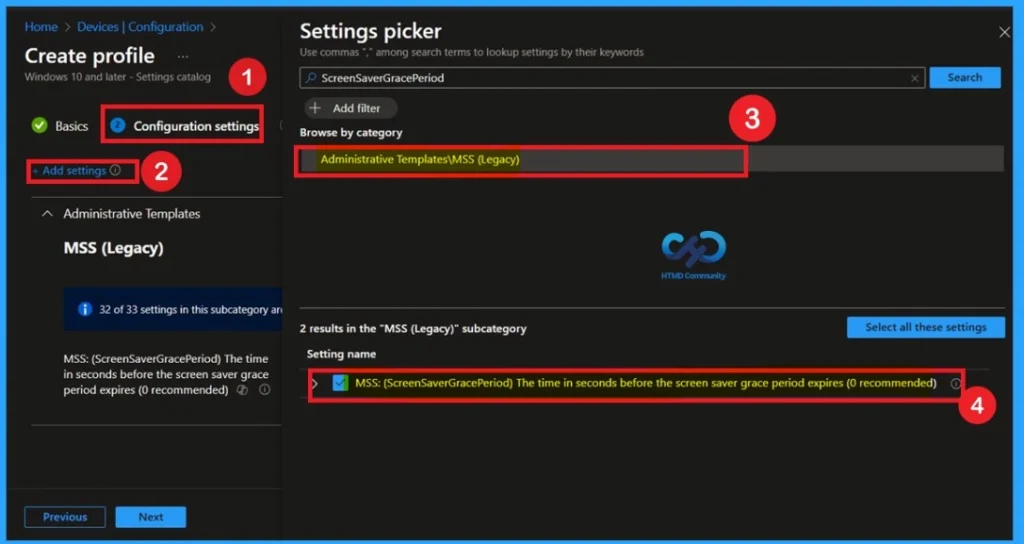Click the MSS (Legacy) heading in left panel

[x=114, y=248]
